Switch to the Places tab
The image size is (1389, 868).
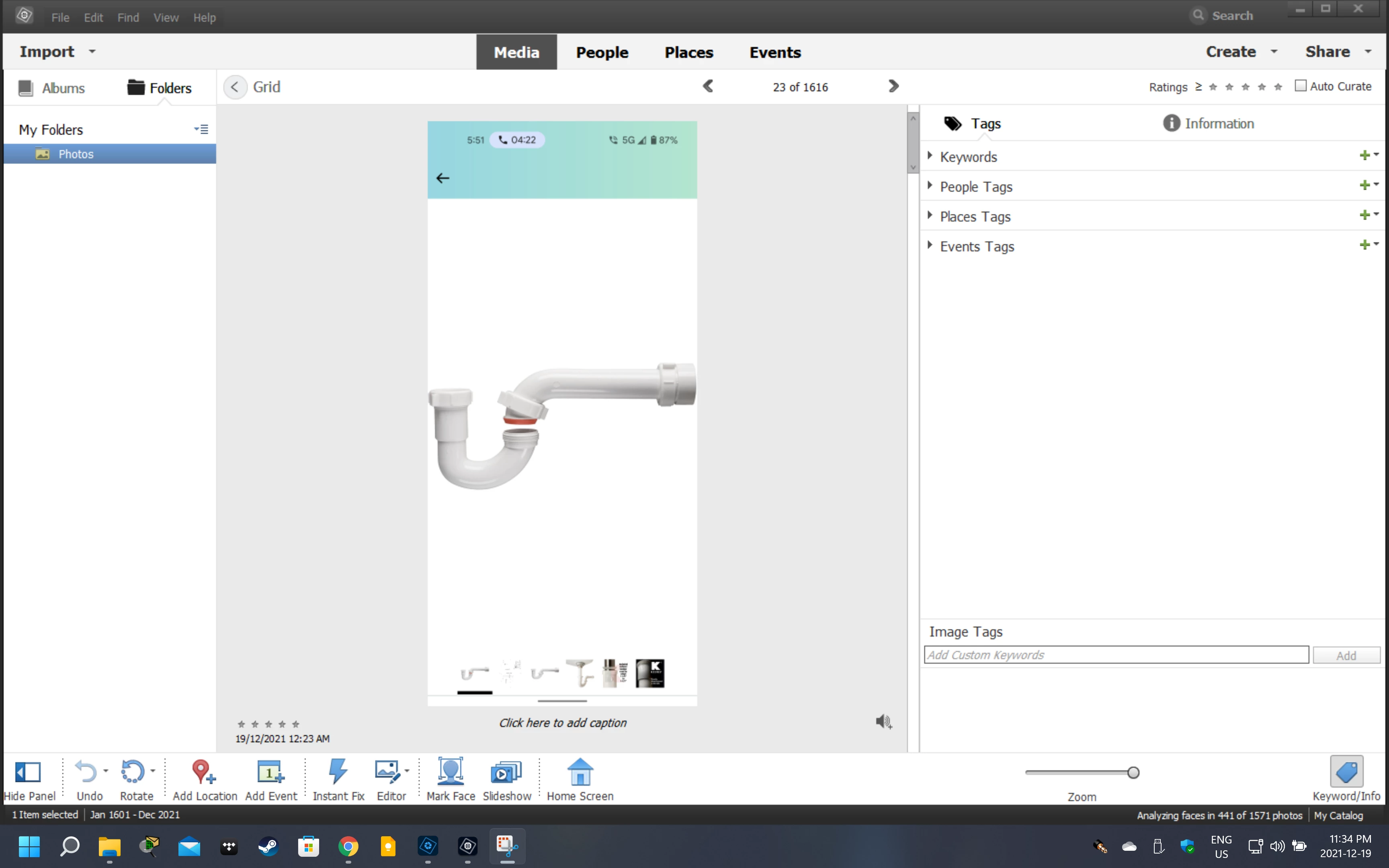688,52
